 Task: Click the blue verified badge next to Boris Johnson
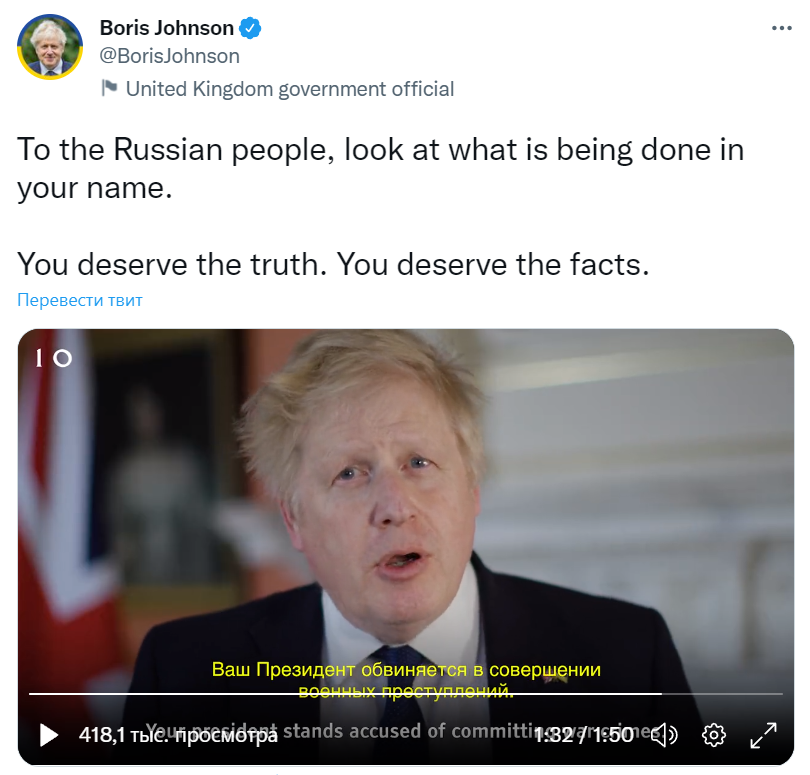(x=250, y=28)
